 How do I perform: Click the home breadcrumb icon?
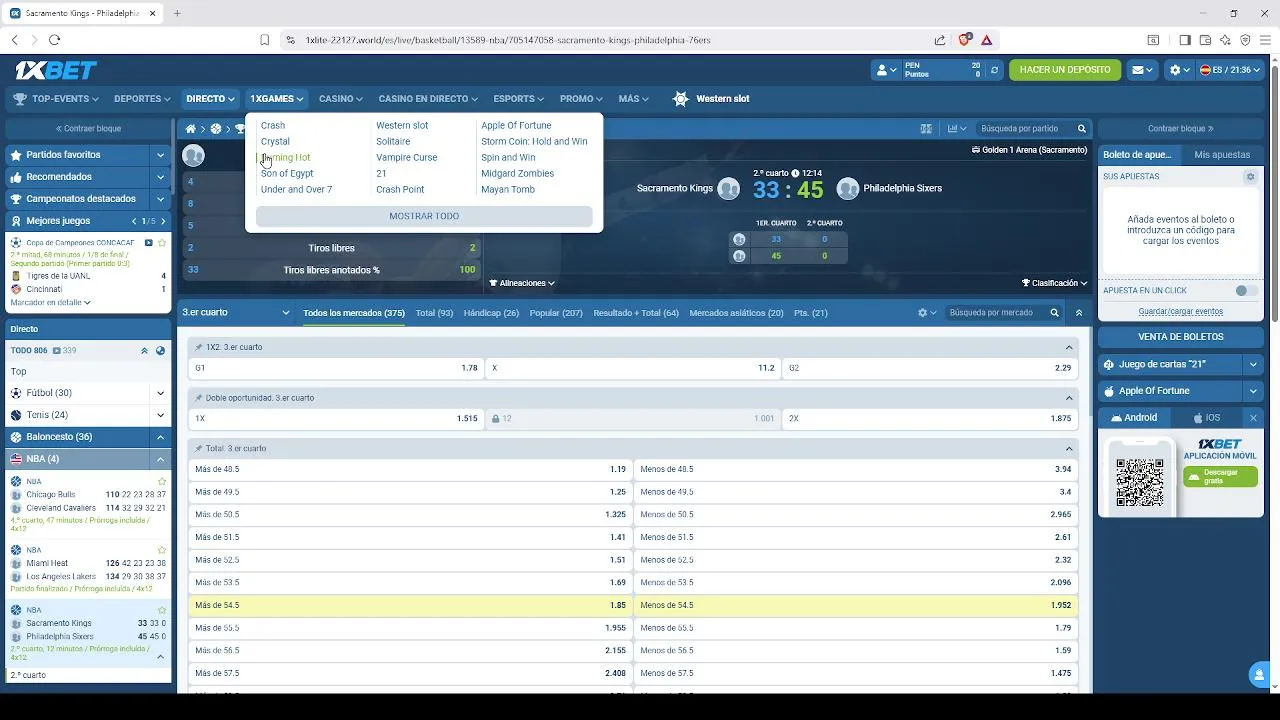[191, 129]
